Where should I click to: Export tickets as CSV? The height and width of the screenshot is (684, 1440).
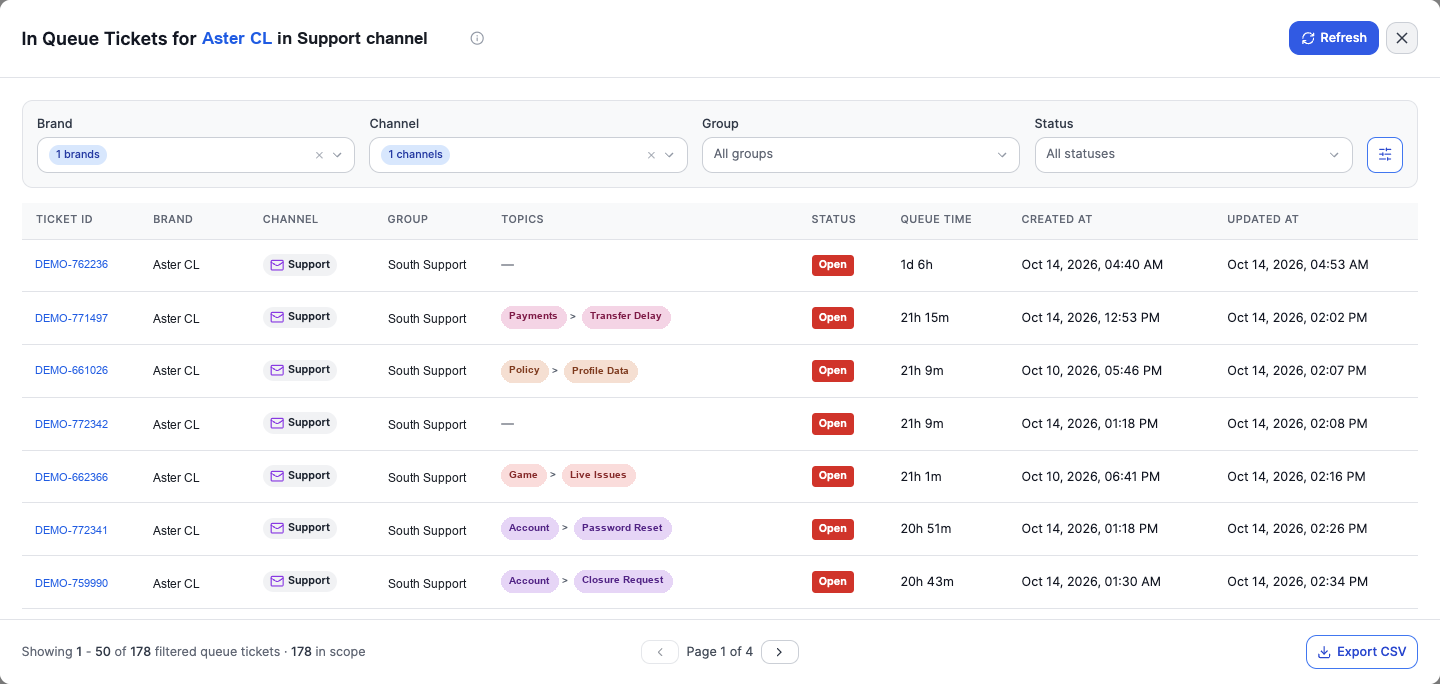tap(1362, 652)
